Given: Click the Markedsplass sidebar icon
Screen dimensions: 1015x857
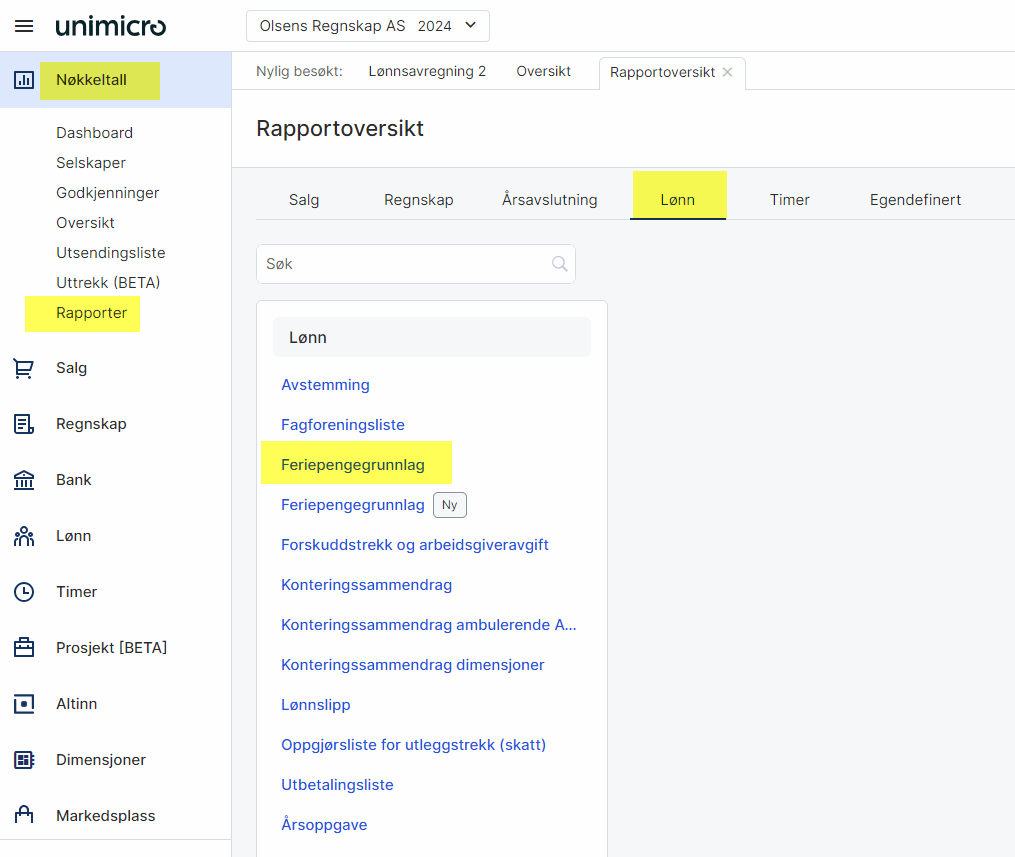Looking at the screenshot, I should coord(24,816).
